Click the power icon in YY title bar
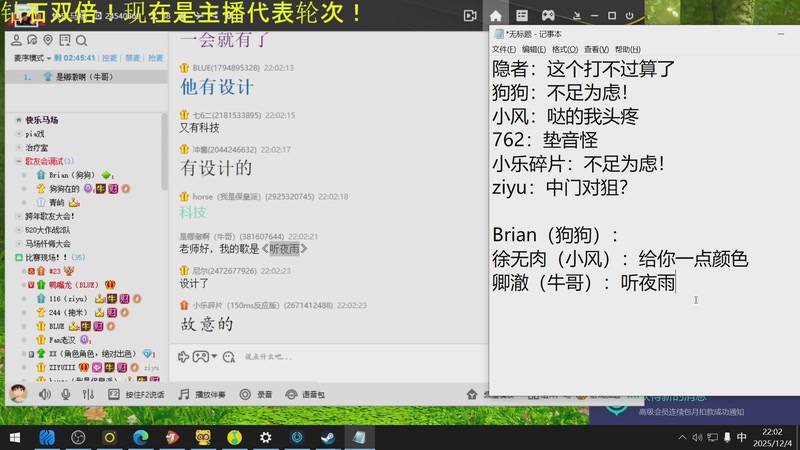Viewport: 800px width, 450px height. click(x=630, y=16)
